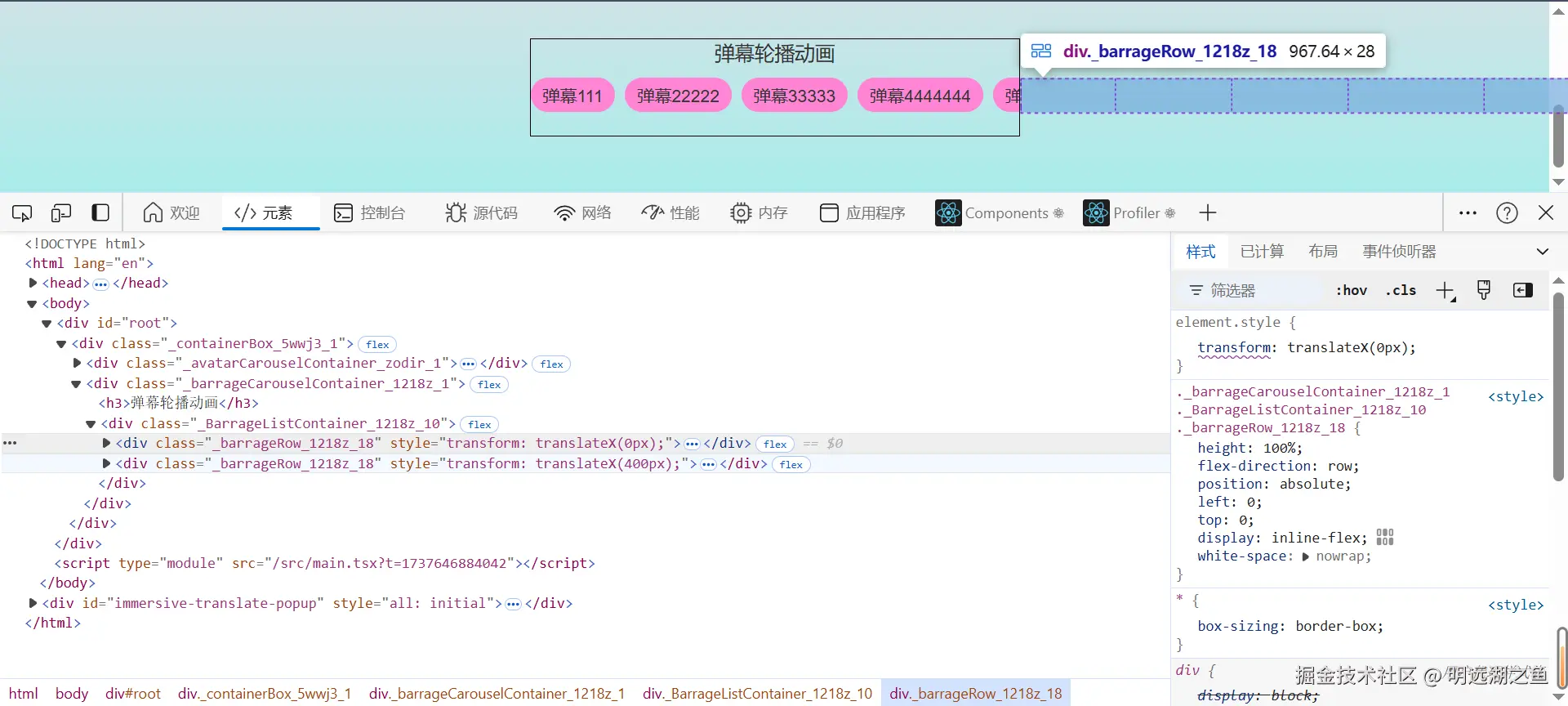Select the h3 弹幕轮播动画 element line

(179, 404)
